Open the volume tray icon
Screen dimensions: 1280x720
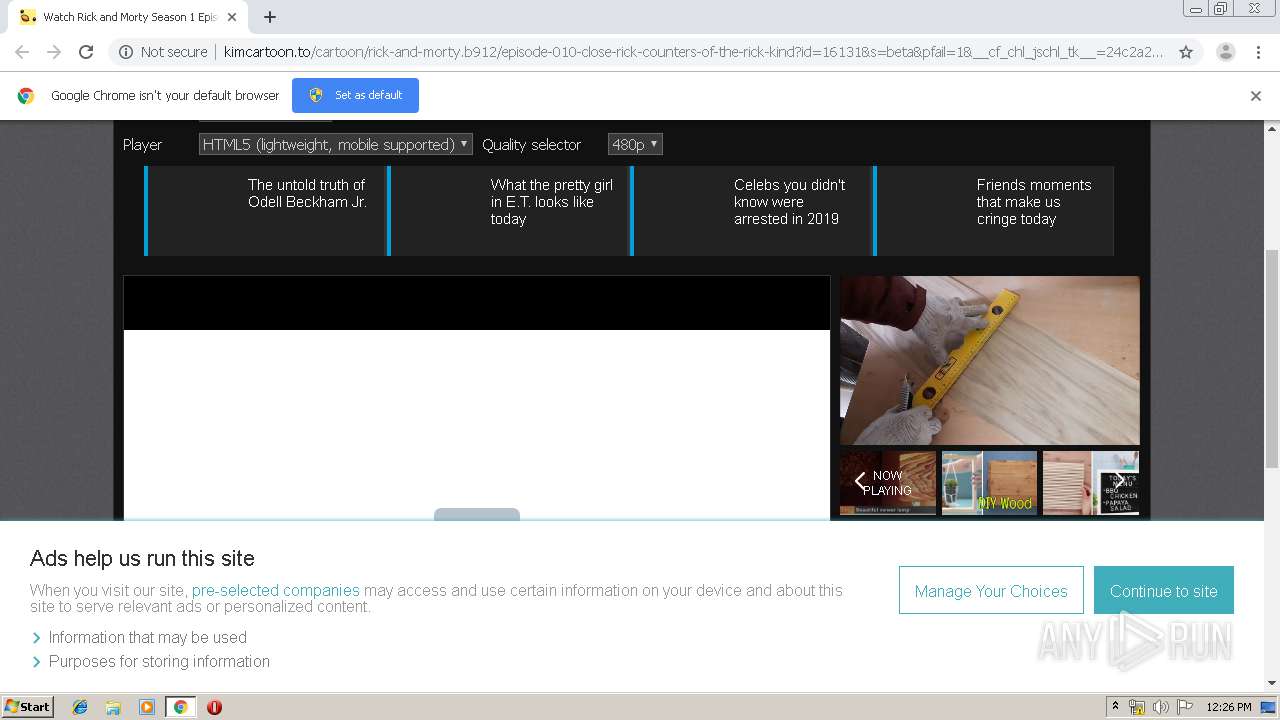coord(1161,707)
